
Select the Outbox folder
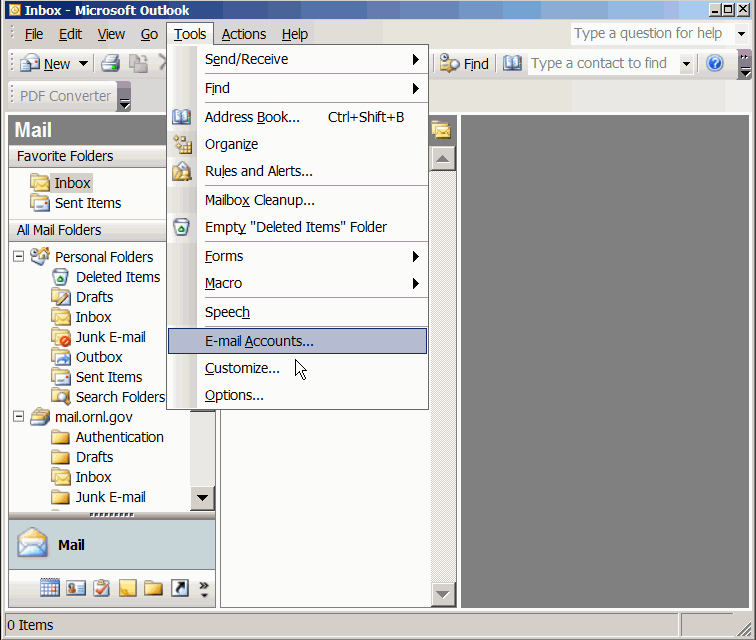(x=99, y=357)
